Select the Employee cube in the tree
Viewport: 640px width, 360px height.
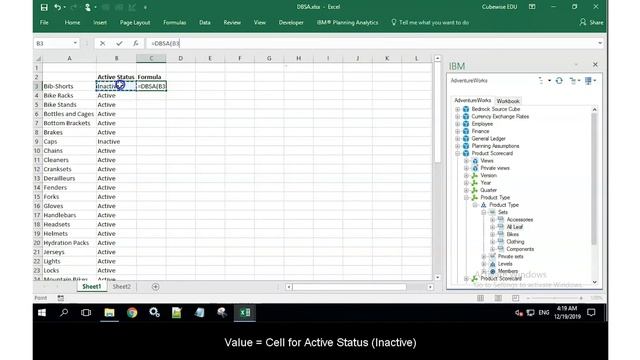[482, 124]
